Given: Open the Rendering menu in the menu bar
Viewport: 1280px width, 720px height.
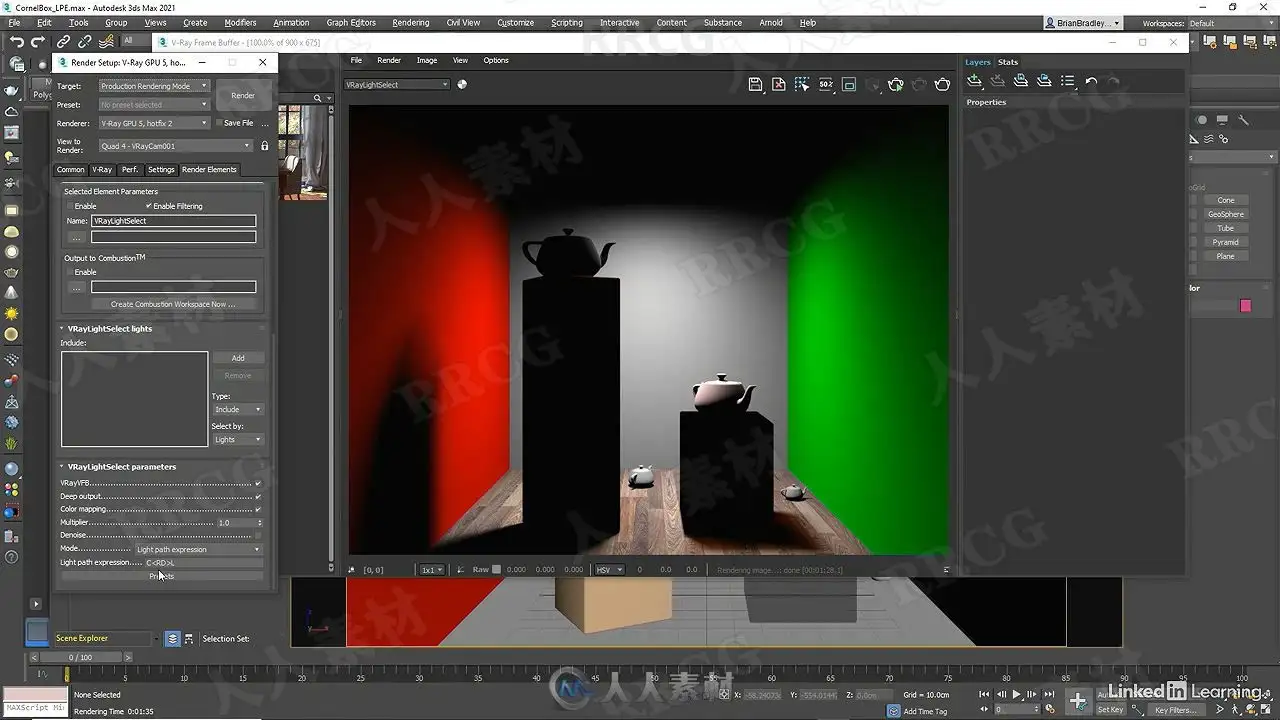Looking at the screenshot, I should (x=410, y=22).
